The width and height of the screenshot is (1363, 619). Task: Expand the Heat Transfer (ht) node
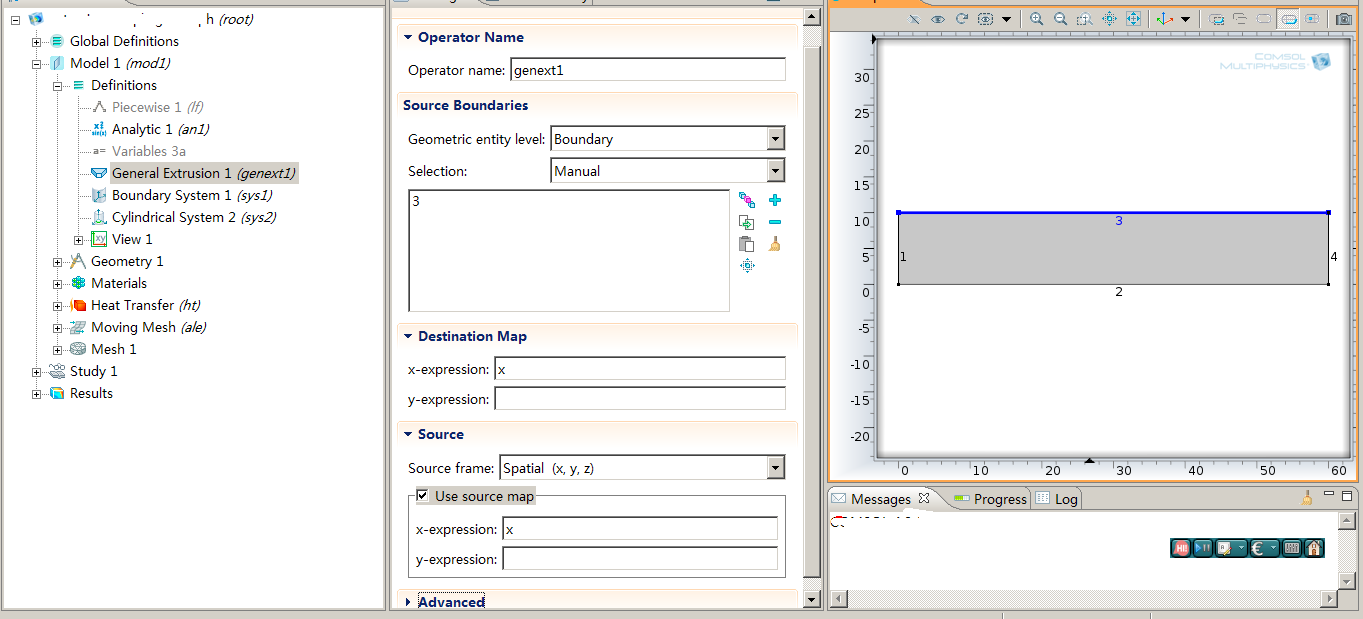coord(58,305)
